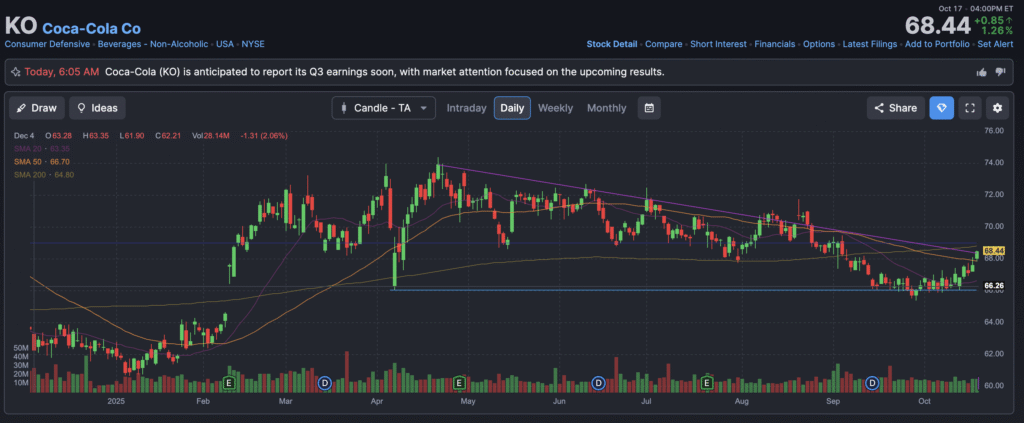Select the Monthly timeframe
1024x423 pixels.
tap(606, 108)
